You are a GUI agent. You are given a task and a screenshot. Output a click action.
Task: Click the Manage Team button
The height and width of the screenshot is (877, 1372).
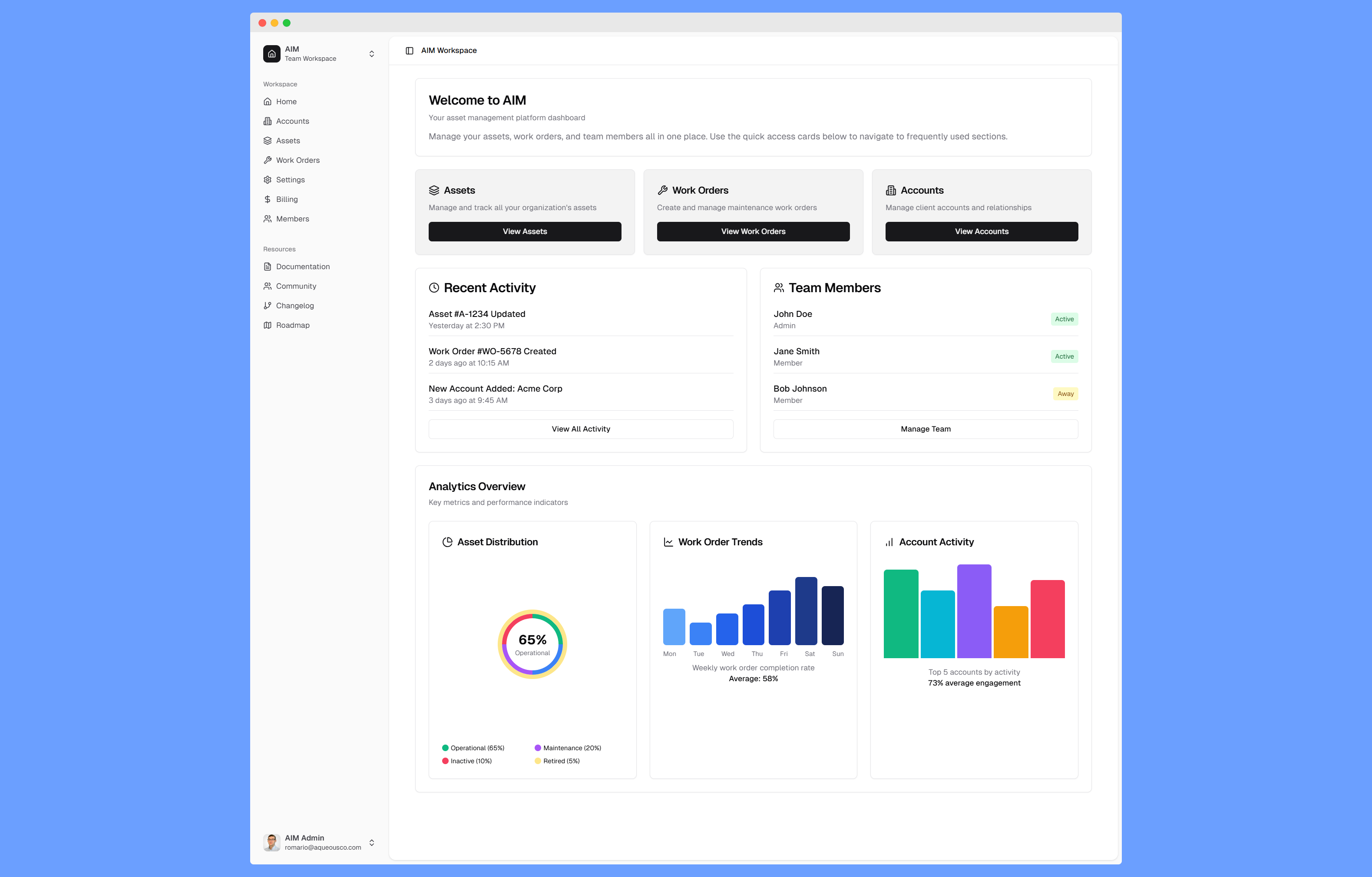coord(925,429)
